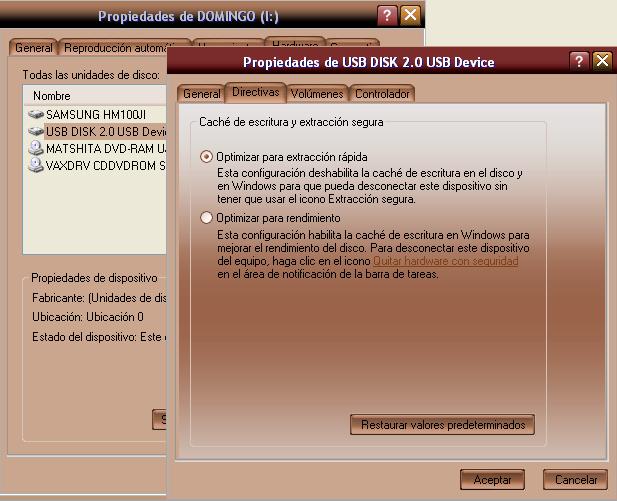Close the DOMINGO (I:) properties window
617x501 pixels.
410,15
